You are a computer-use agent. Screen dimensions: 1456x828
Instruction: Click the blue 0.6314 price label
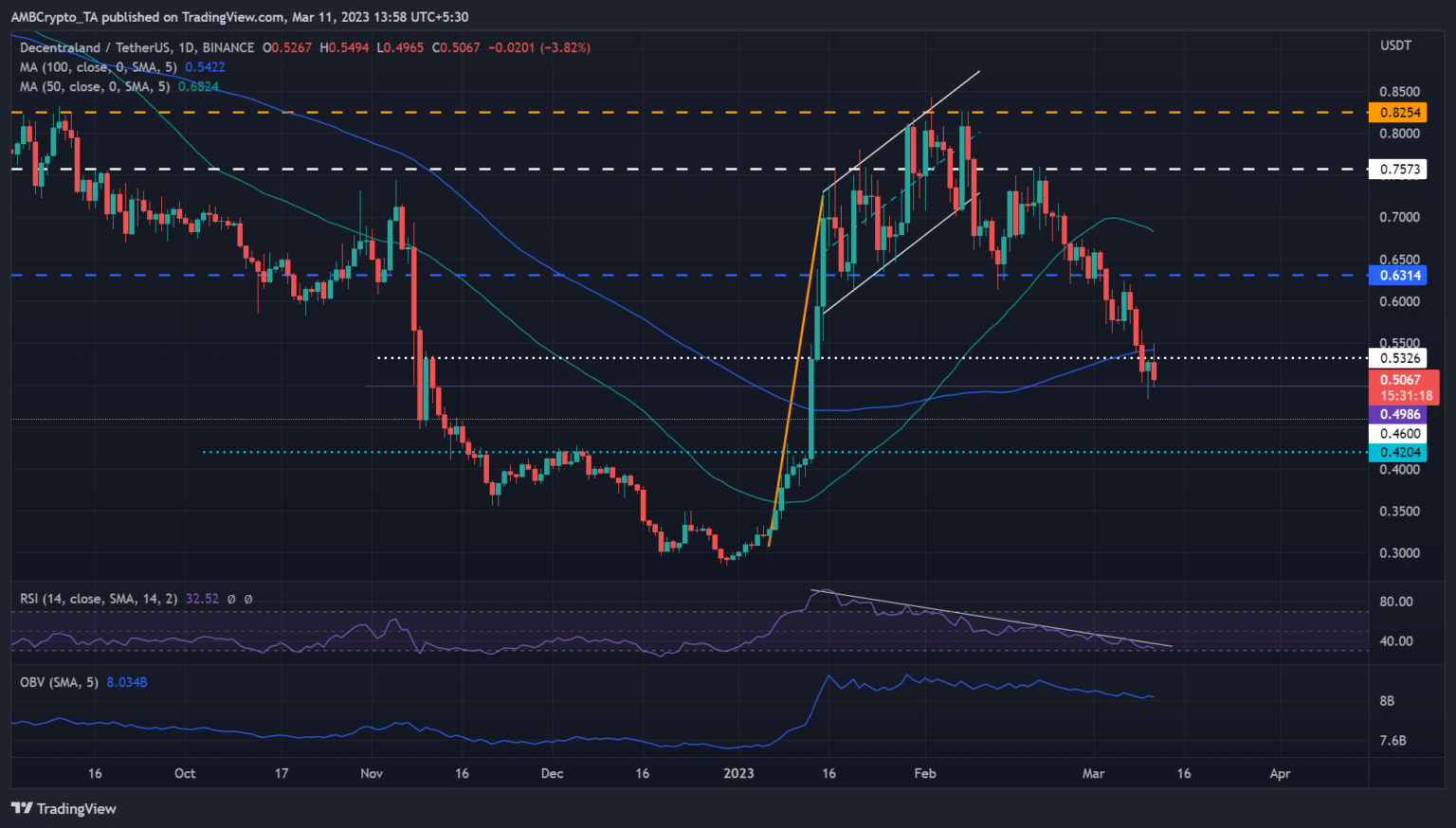click(1399, 276)
